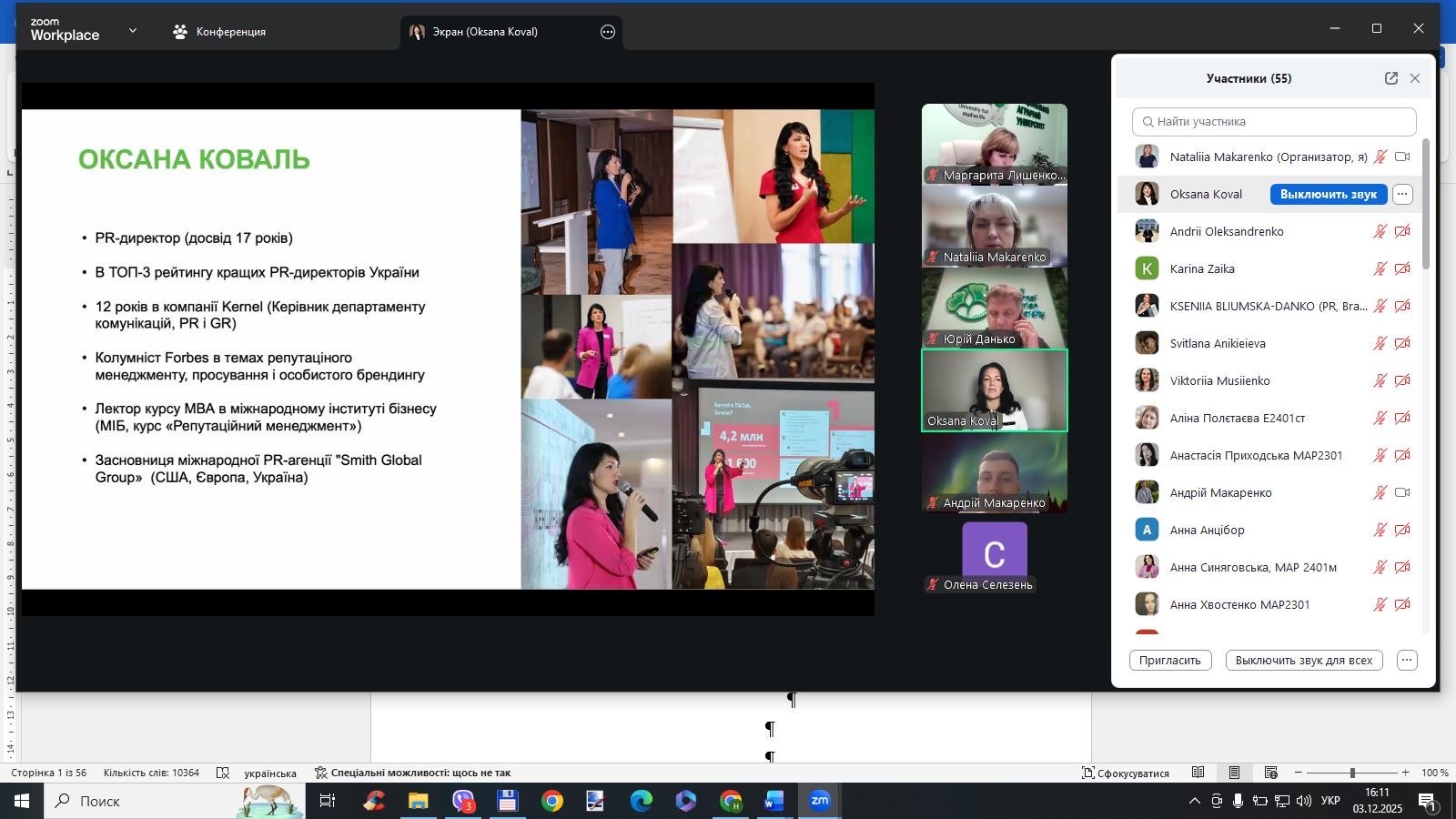Expand Zoom Workplace dropdown arrow
This screenshot has height=819, width=1456.
tap(133, 31)
